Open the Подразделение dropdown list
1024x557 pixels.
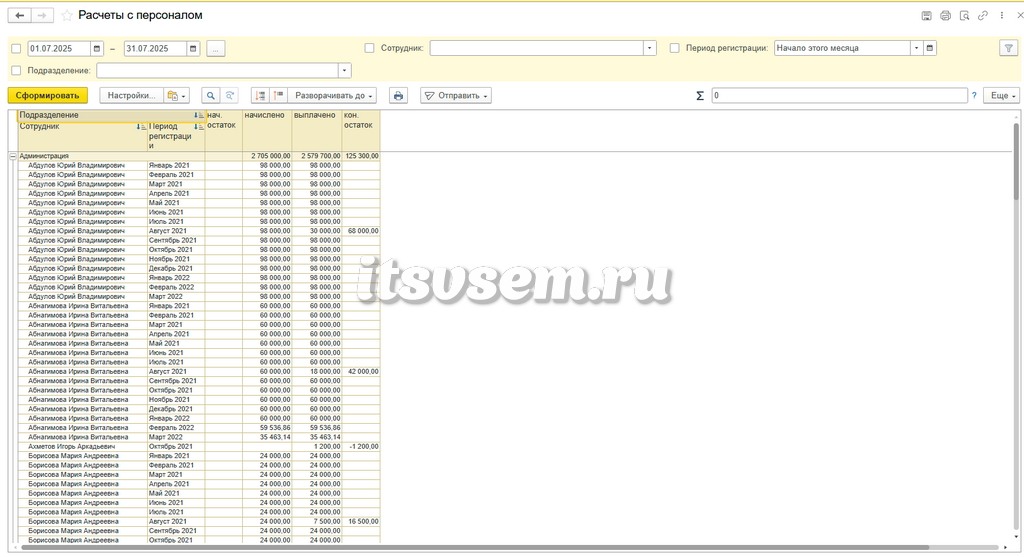tap(345, 71)
